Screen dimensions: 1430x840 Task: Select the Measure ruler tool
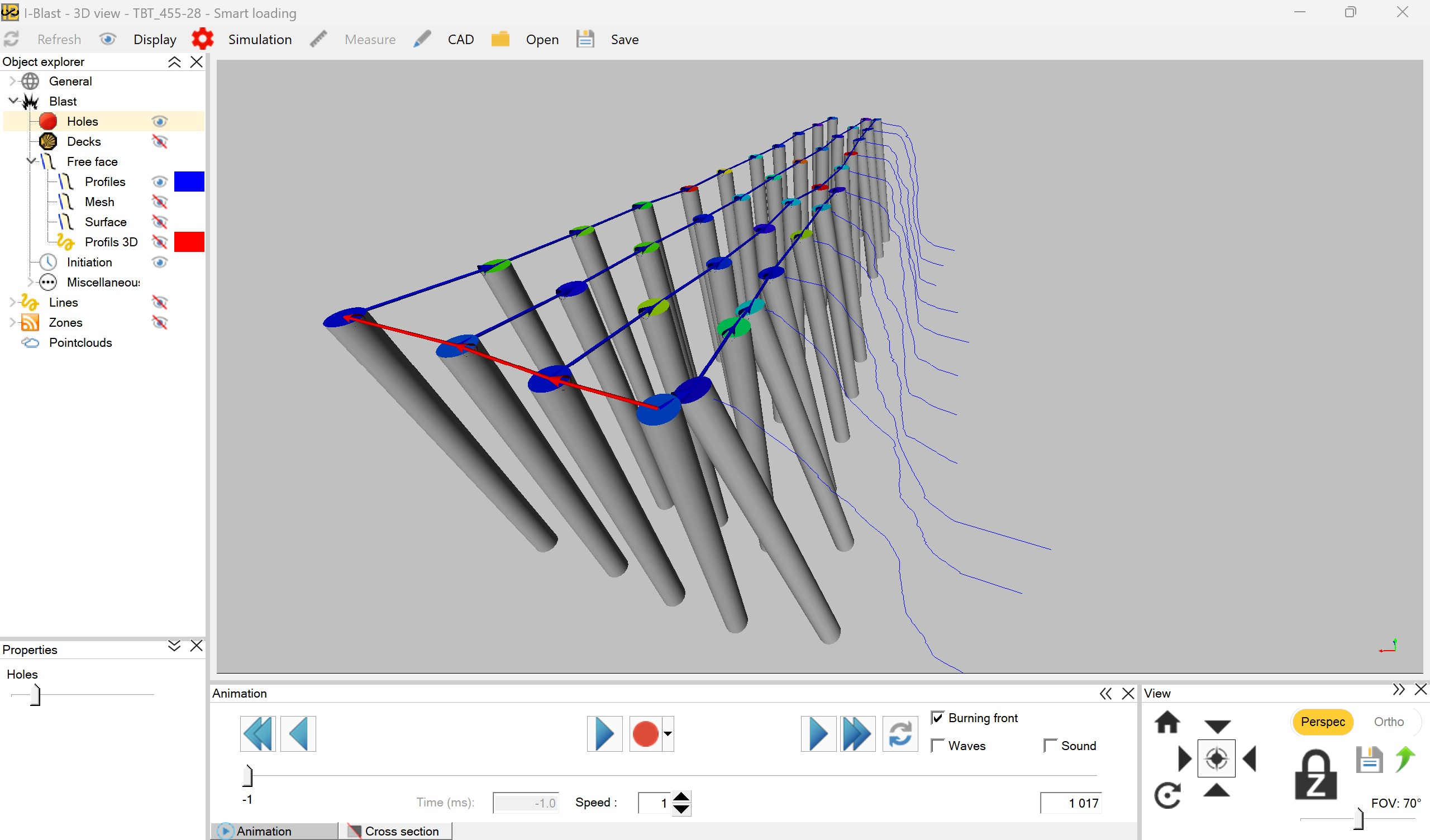318,39
